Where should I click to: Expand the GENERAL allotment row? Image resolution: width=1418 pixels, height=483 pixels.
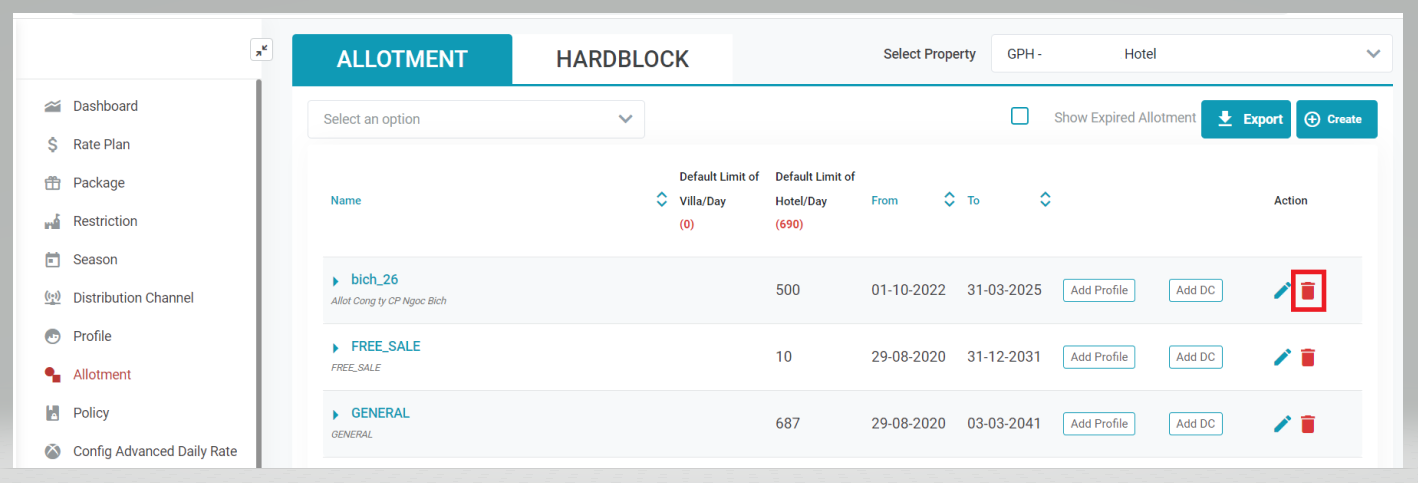(336, 414)
